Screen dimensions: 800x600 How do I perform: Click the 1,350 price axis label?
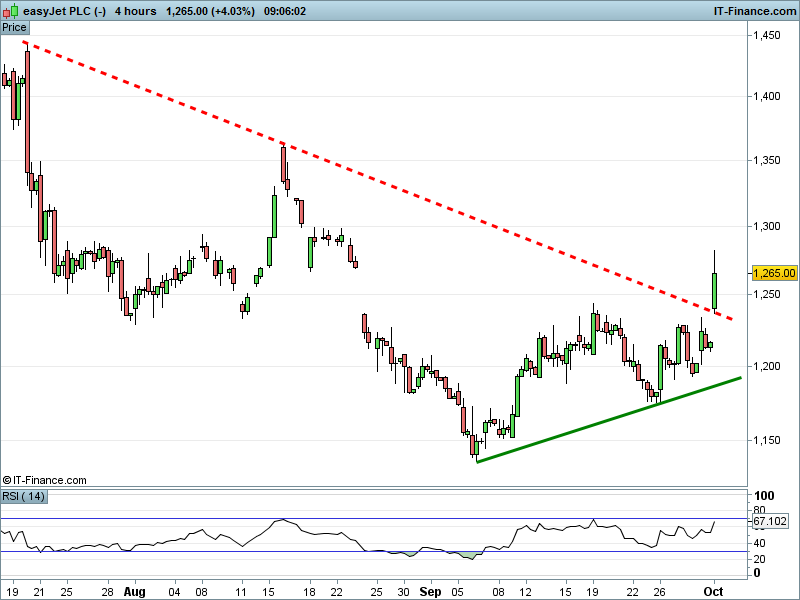(x=767, y=160)
